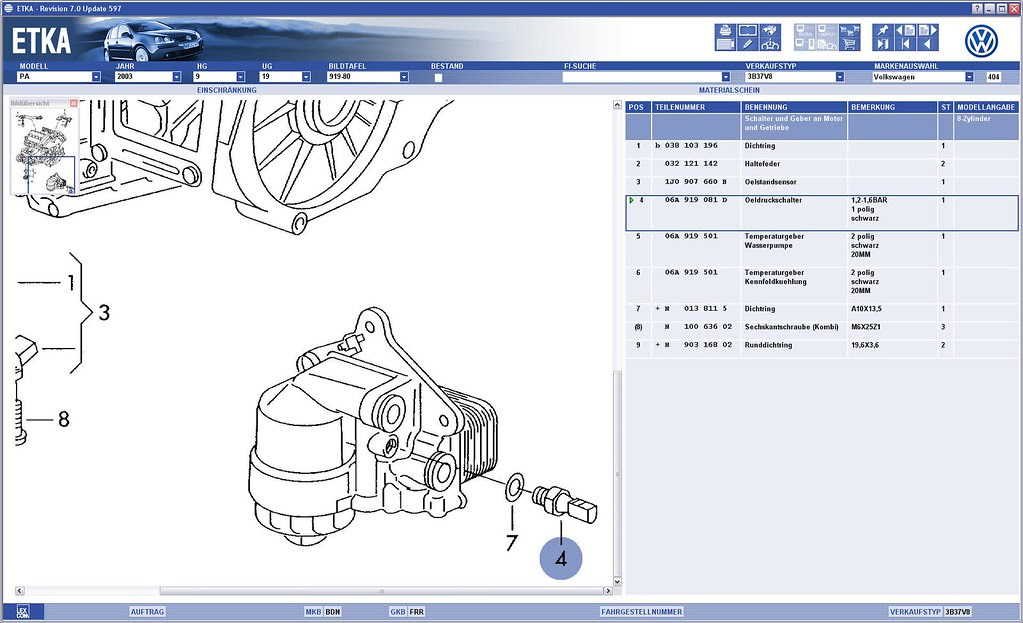Image resolution: width=1023 pixels, height=623 pixels.
Task: Click the Volkswagen logo
Action: click(x=981, y=41)
